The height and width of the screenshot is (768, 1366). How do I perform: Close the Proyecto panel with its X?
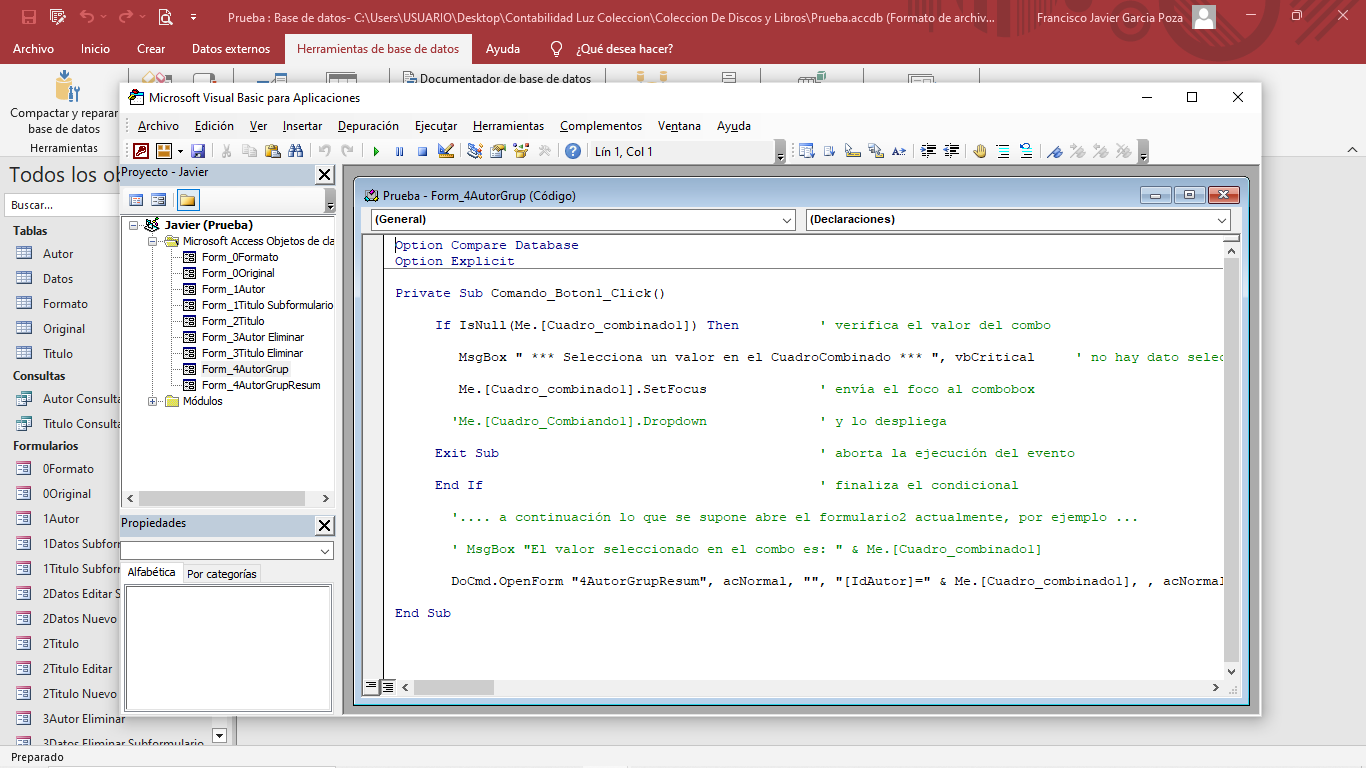point(324,174)
